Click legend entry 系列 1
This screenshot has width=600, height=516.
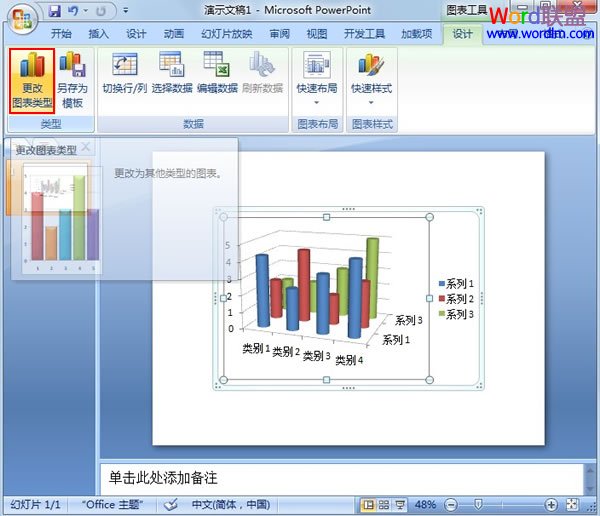tap(456, 284)
